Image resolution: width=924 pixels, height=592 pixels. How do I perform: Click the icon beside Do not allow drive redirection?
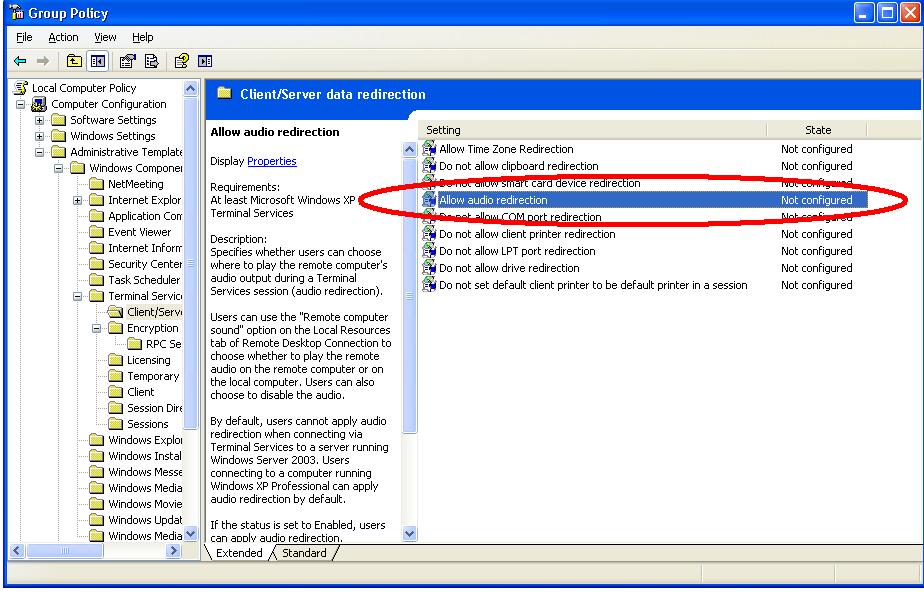[429, 268]
